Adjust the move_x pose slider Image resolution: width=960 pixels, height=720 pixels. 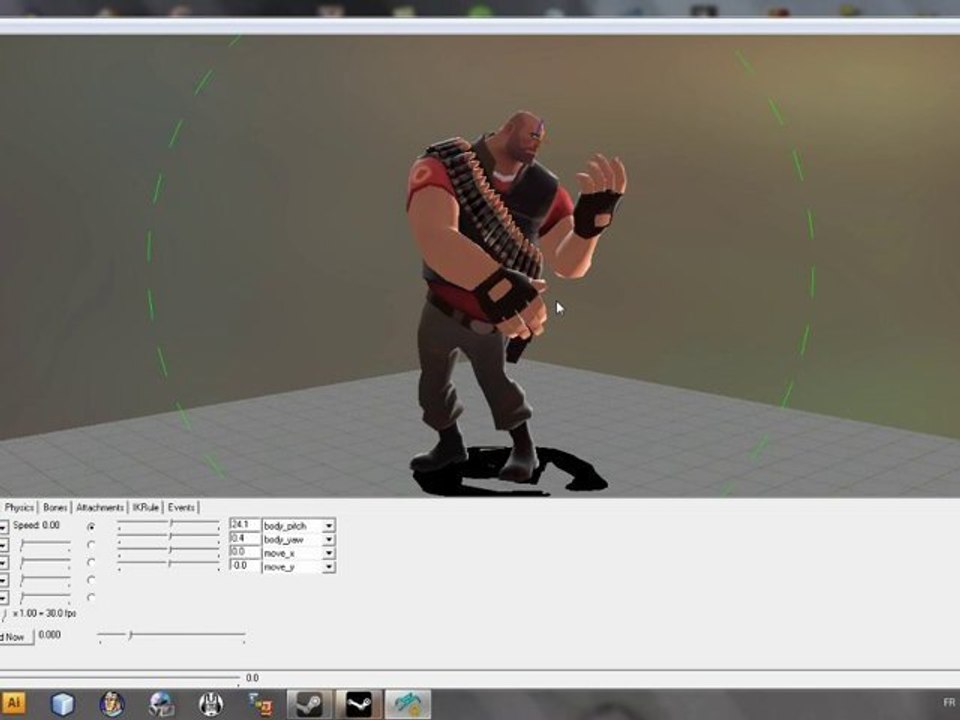[169, 550]
